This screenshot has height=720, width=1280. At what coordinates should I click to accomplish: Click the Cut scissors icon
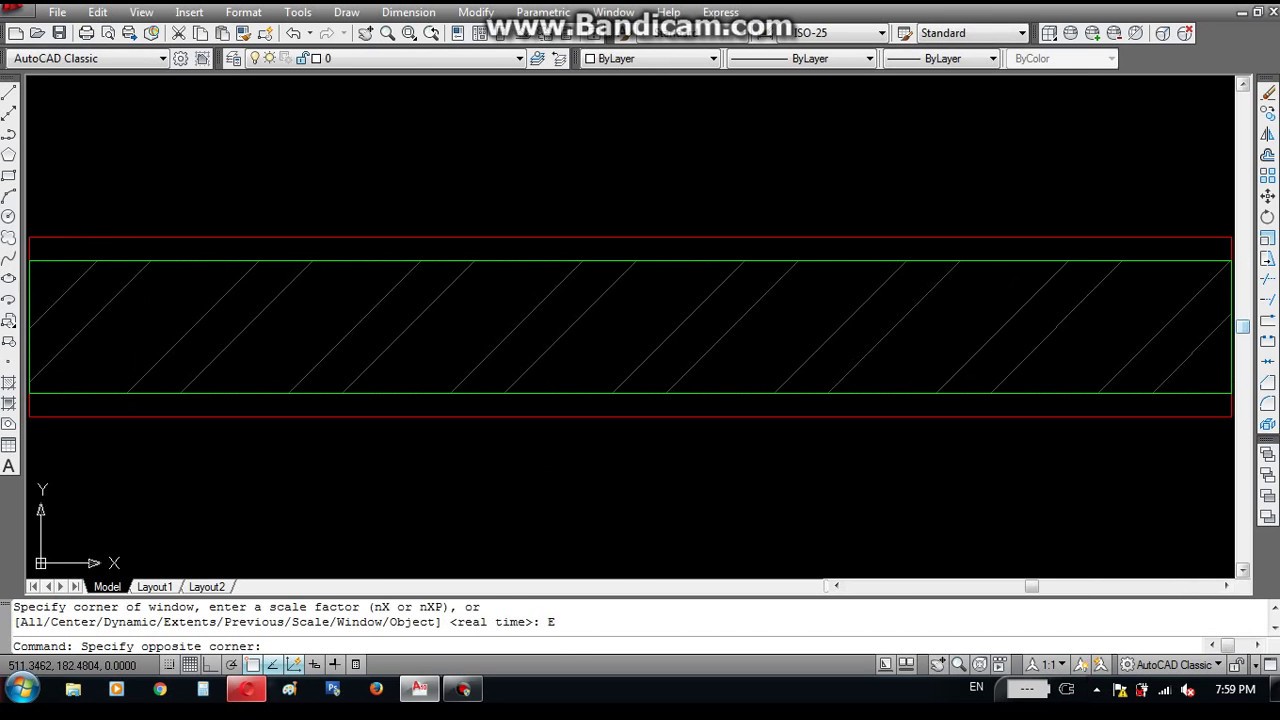(179, 33)
